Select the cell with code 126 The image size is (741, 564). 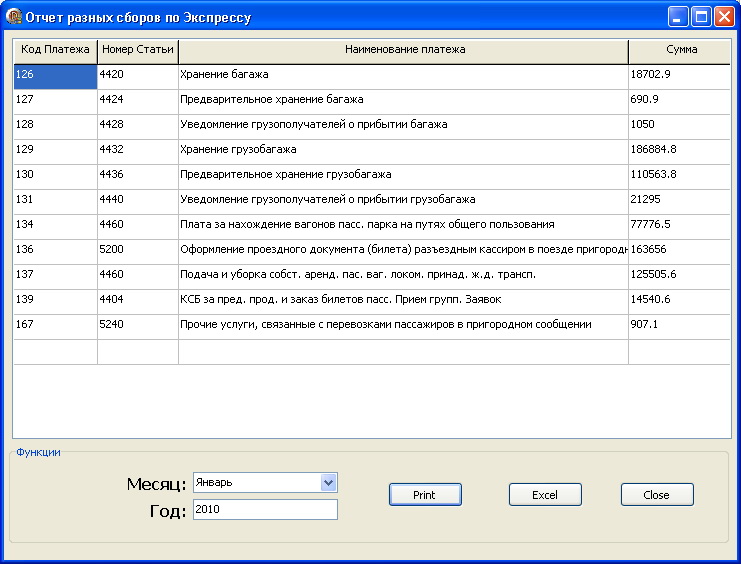(x=55, y=76)
